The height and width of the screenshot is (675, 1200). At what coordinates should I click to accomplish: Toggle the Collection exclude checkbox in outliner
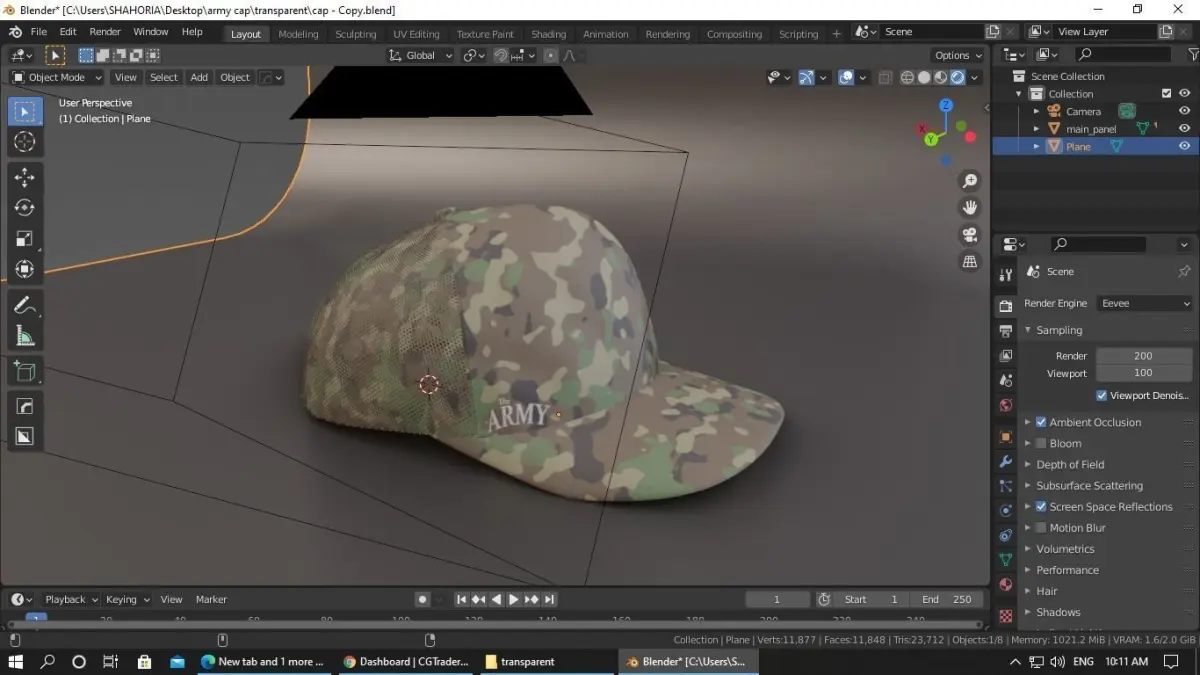point(1166,93)
